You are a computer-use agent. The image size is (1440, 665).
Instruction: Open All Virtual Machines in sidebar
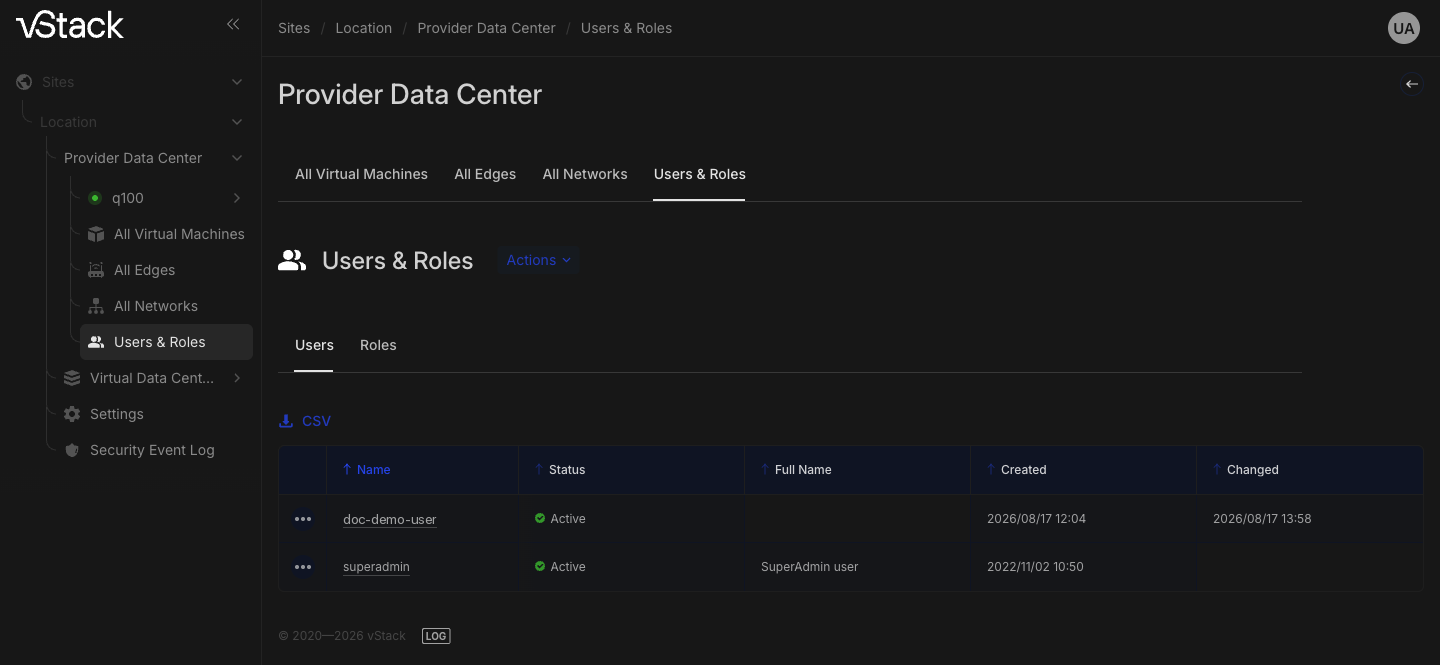tap(179, 234)
